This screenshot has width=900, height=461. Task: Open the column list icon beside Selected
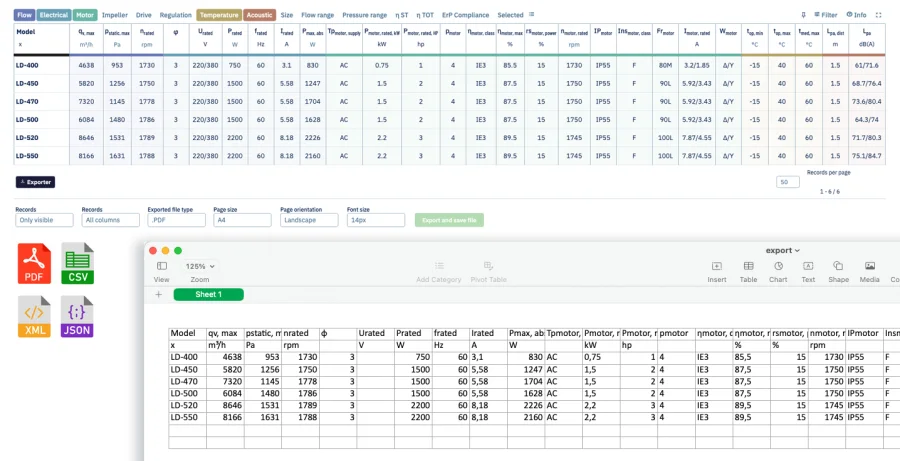[532, 14]
